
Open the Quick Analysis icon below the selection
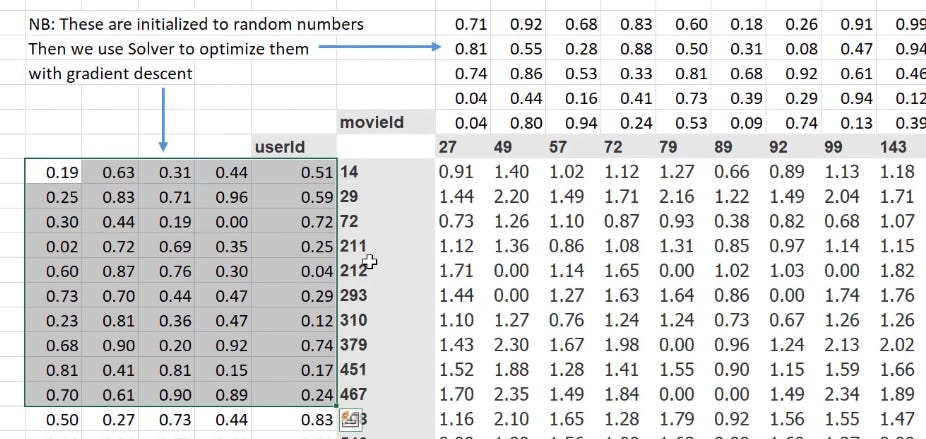(x=351, y=421)
